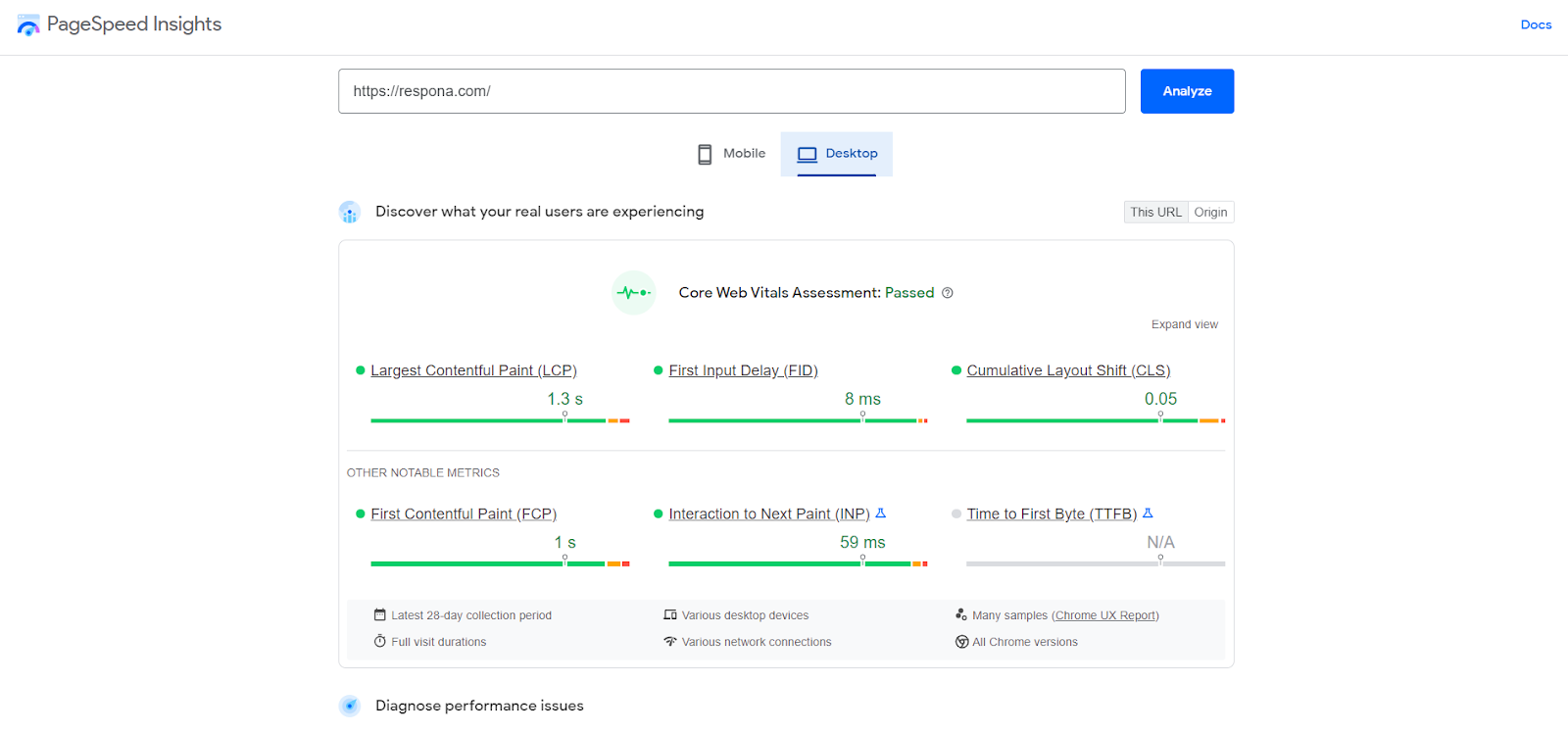1568x733 pixels.
Task: Click the green Passed assessment text
Action: click(909, 292)
